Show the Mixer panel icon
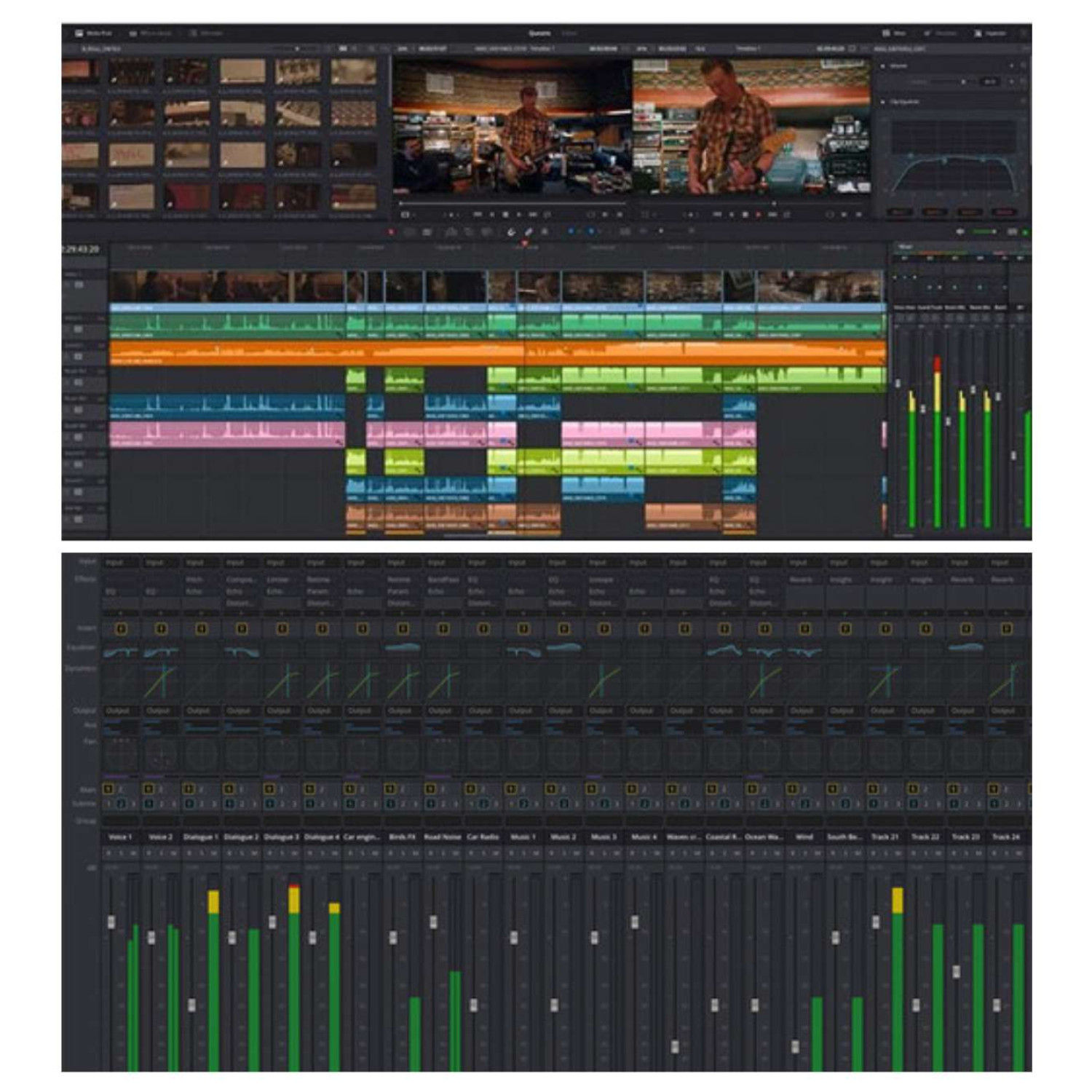 (890, 33)
